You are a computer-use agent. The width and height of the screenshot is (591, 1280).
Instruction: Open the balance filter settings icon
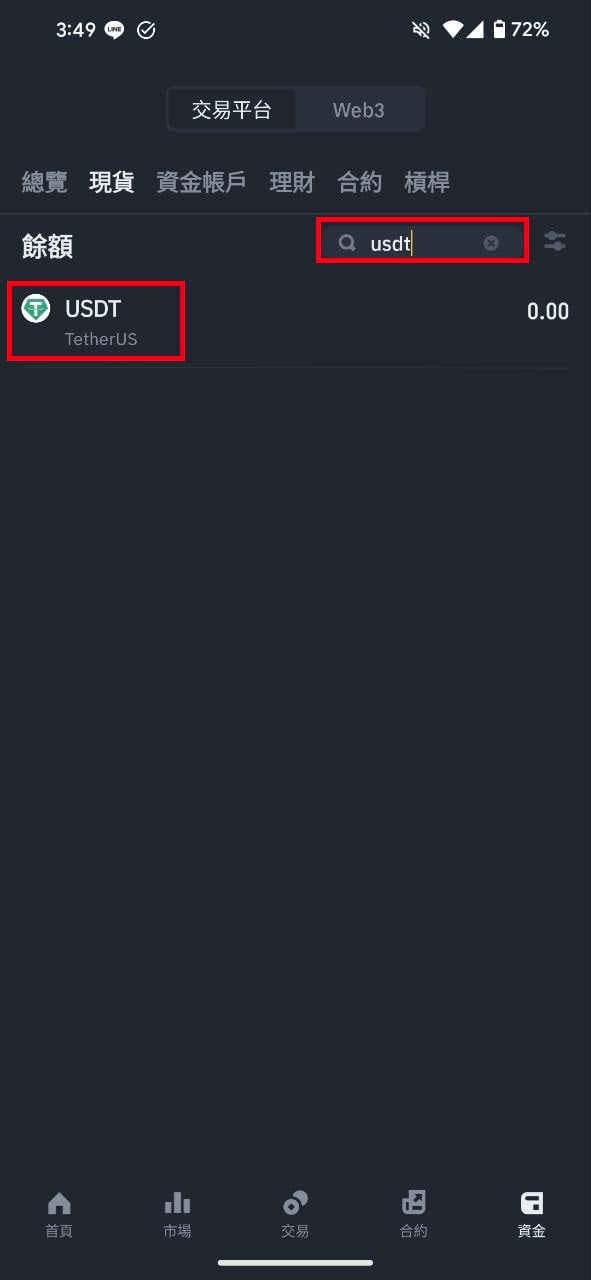pos(554,241)
